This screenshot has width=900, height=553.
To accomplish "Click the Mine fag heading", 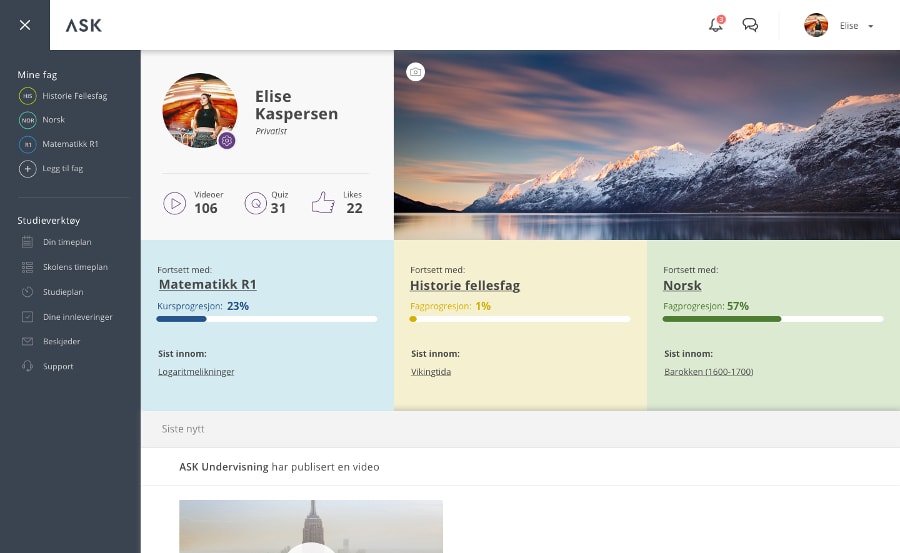I will [37, 75].
